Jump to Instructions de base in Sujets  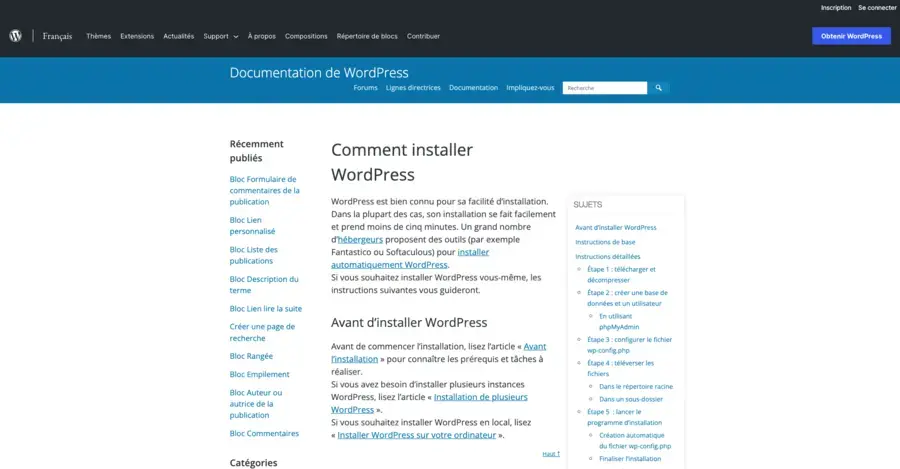605,242
